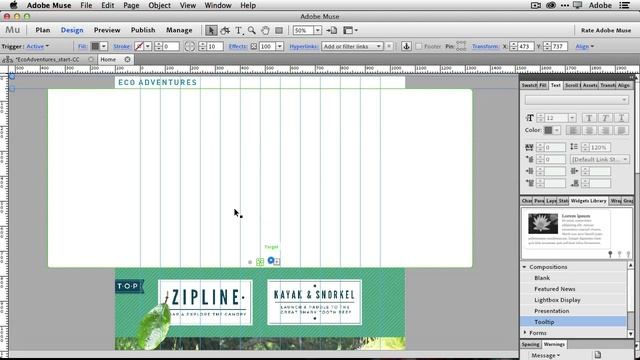
Task: Select the Featured News composition
Action: pyautogui.click(x=555, y=289)
